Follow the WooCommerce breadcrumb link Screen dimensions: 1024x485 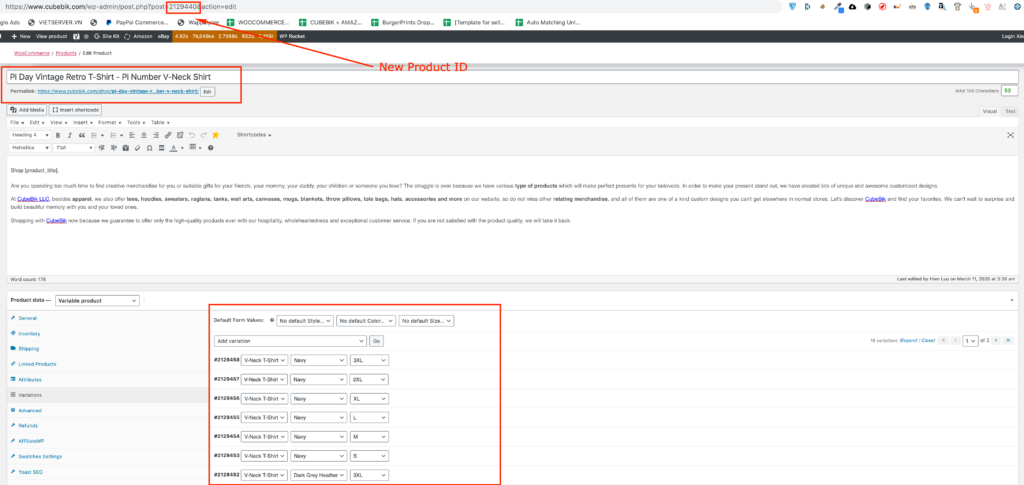32,53
